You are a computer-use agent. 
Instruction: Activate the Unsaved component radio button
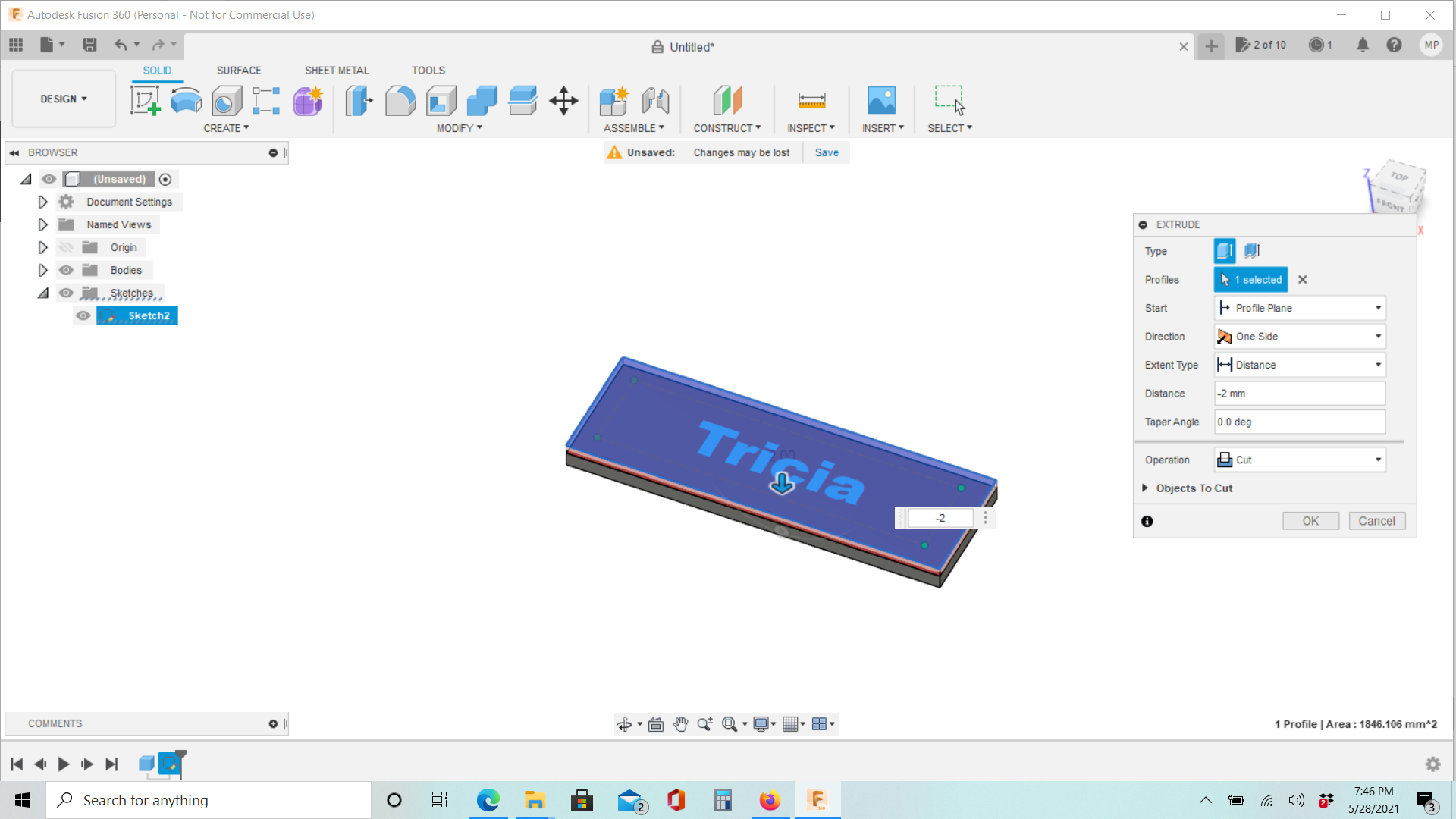point(165,179)
